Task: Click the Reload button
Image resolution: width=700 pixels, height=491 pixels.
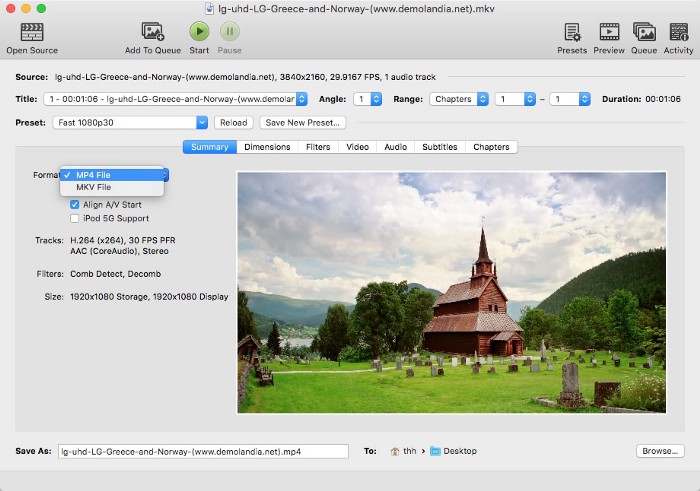Action: coord(234,123)
